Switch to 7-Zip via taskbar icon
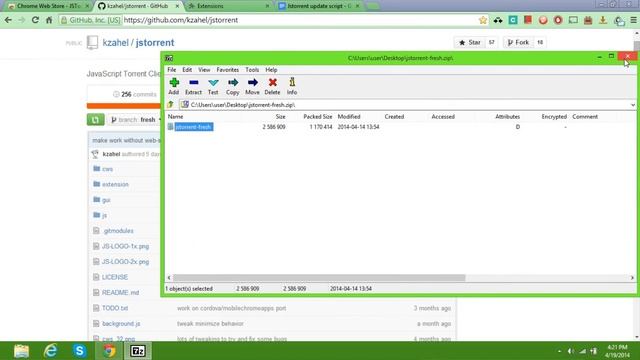The width and height of the screenshot is (640, 360). 138,351
